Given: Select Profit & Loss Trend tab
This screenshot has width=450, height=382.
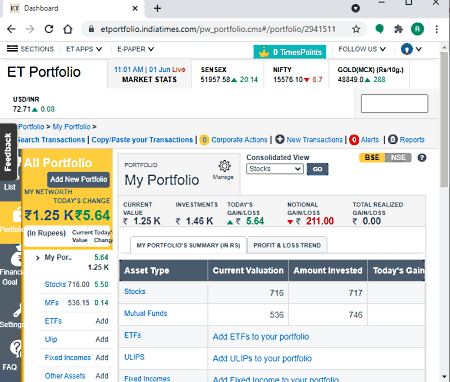Looking at the screenshot, I should tap(287, 245).
